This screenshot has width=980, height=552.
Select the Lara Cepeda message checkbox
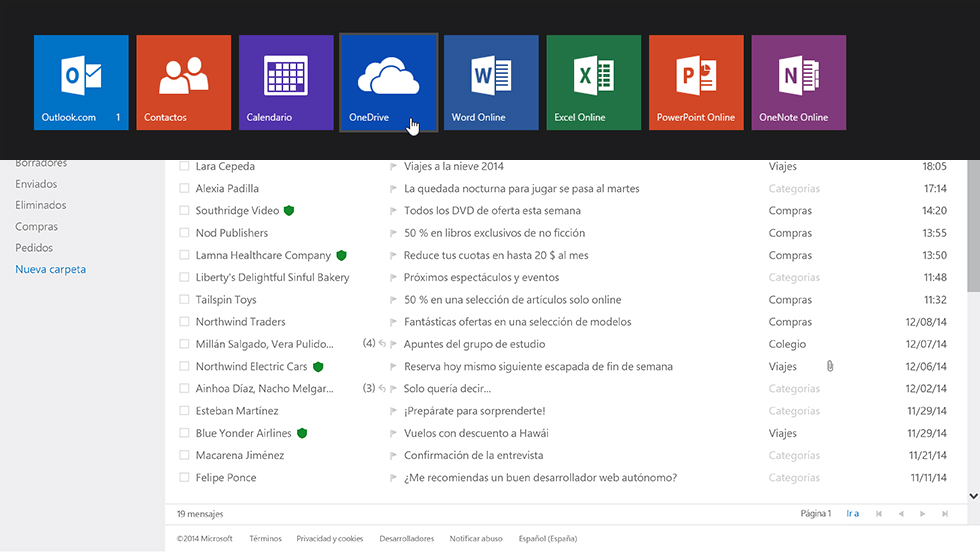184,166
